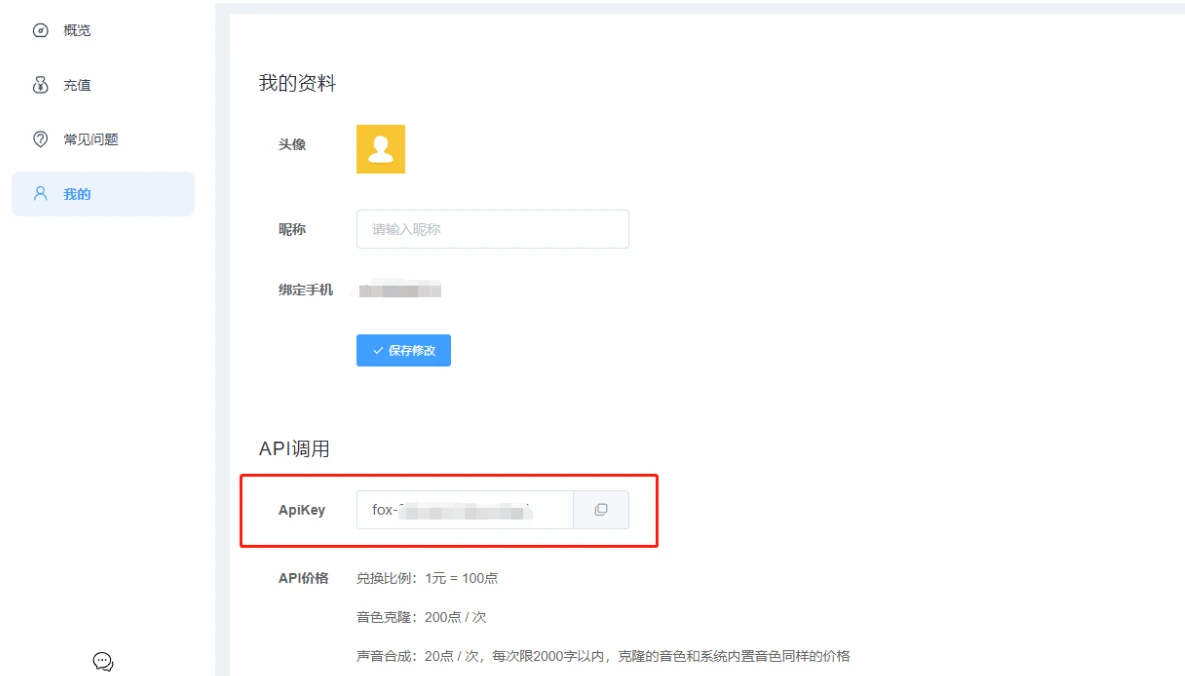Image resolution: width=1185 pixels, height=676 pixels.
Task: Switch to the 我的 section
Action: click(76, 194)
